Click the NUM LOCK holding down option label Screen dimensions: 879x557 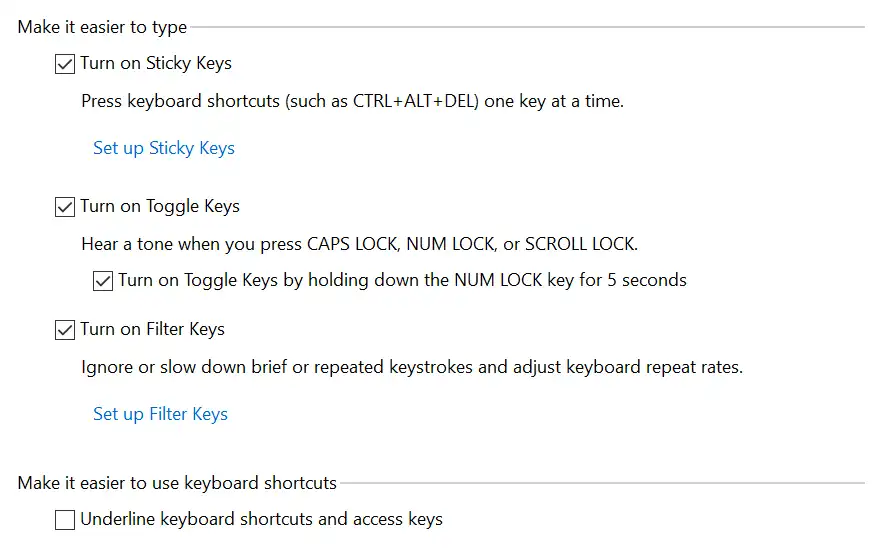point(402,280)
